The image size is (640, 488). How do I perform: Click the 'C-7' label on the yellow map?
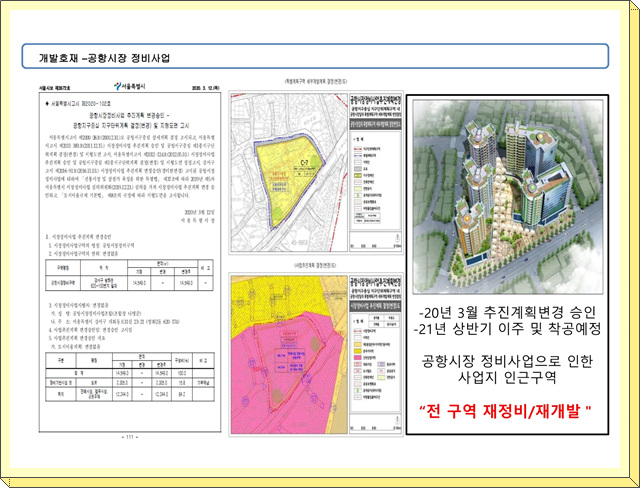tap(304, 163)
